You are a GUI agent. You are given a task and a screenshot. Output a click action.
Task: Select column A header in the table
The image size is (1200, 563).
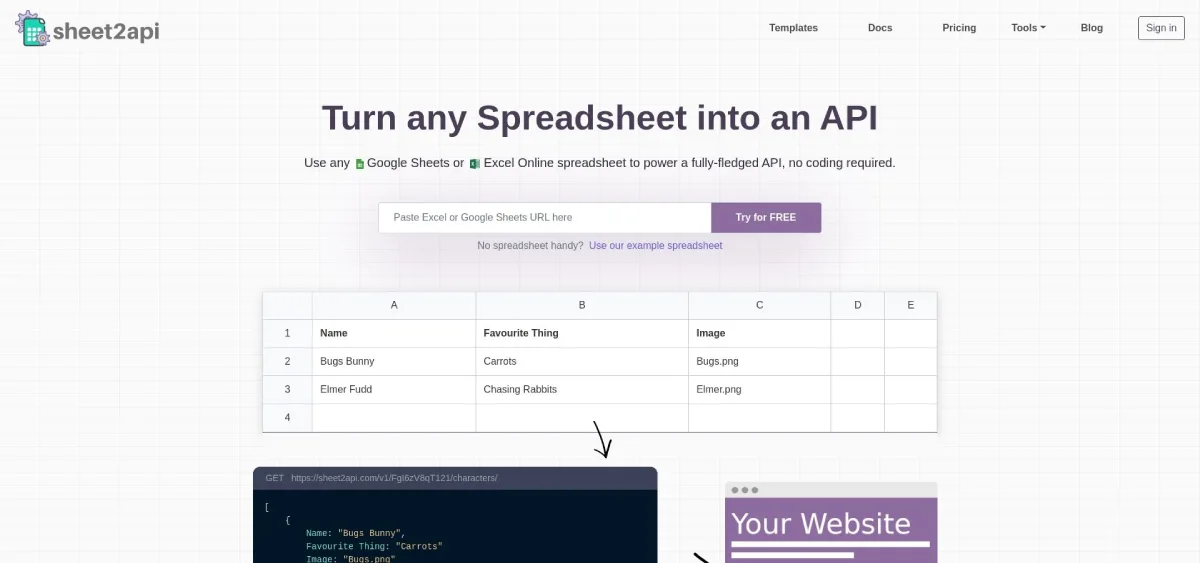pos(394,305)
